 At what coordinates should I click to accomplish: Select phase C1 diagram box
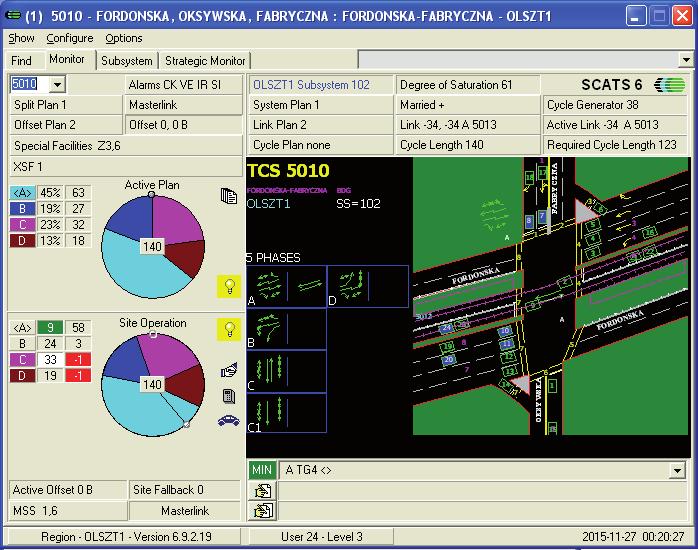coord(287,413)
